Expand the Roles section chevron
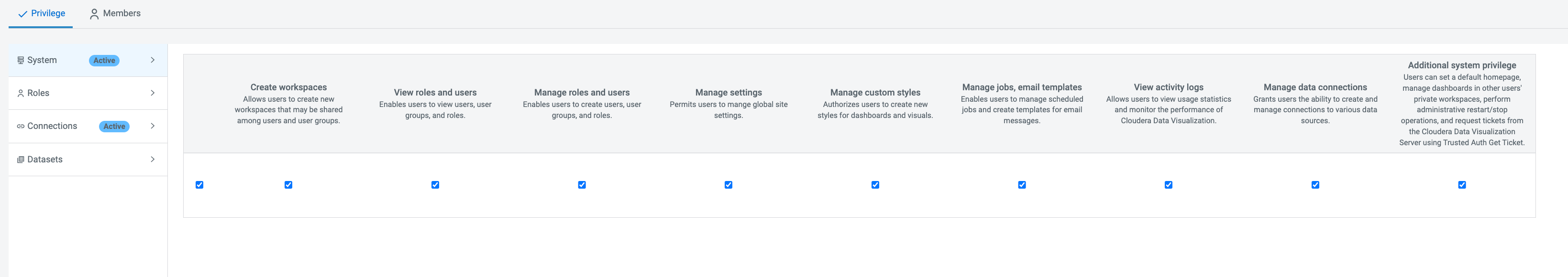 (153, 93)
